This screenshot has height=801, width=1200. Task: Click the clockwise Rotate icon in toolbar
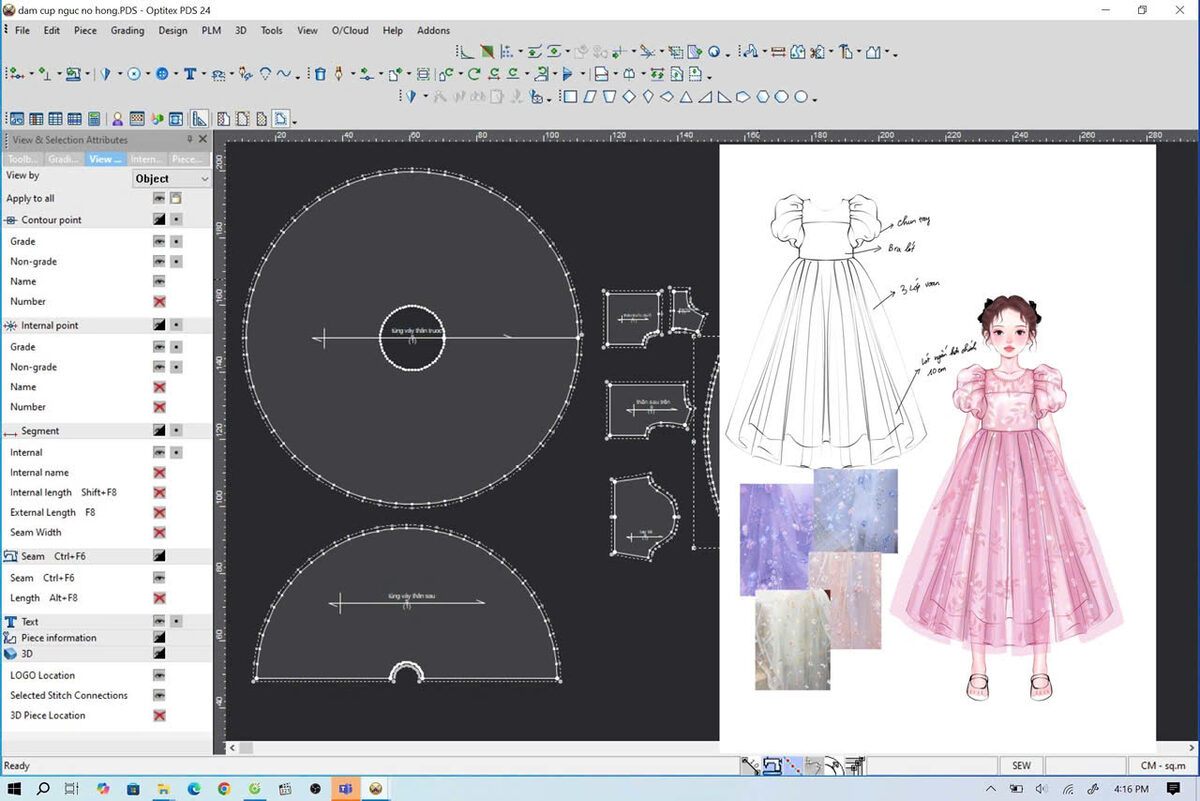(x=474, y=73)
